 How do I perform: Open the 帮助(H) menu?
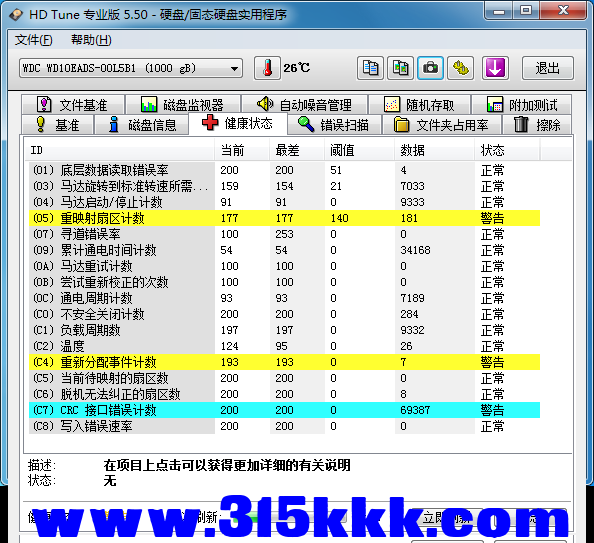coord(91,40)
